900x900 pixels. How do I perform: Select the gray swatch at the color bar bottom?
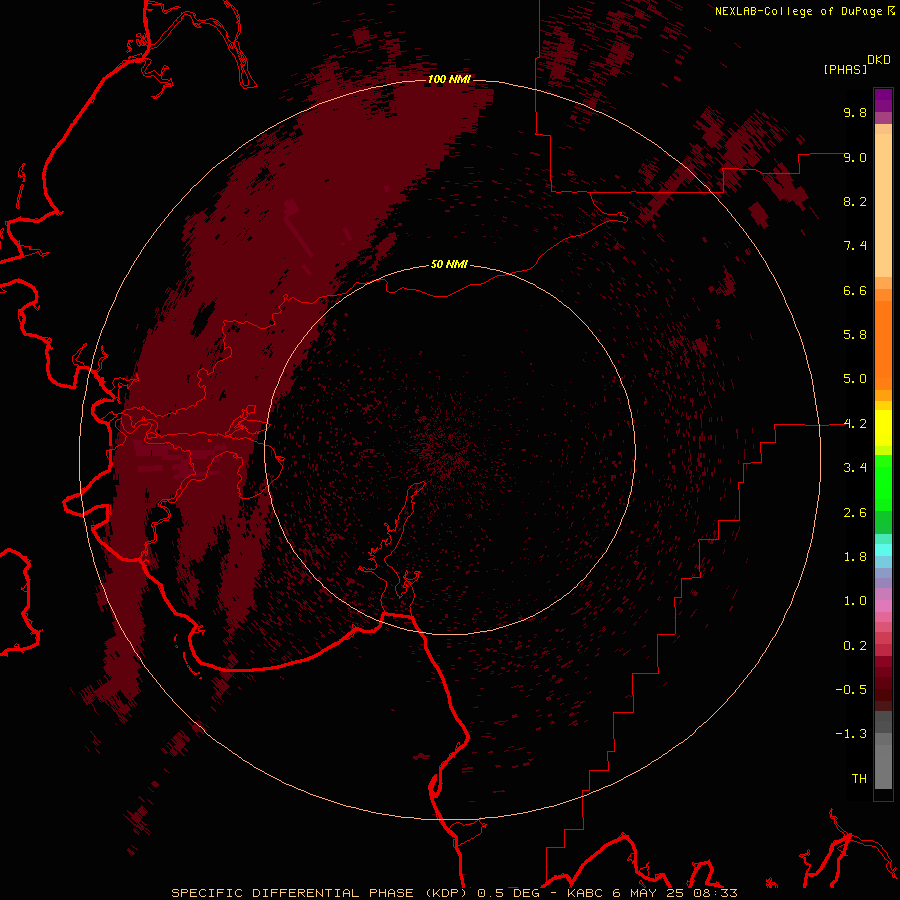coord(883,767)
